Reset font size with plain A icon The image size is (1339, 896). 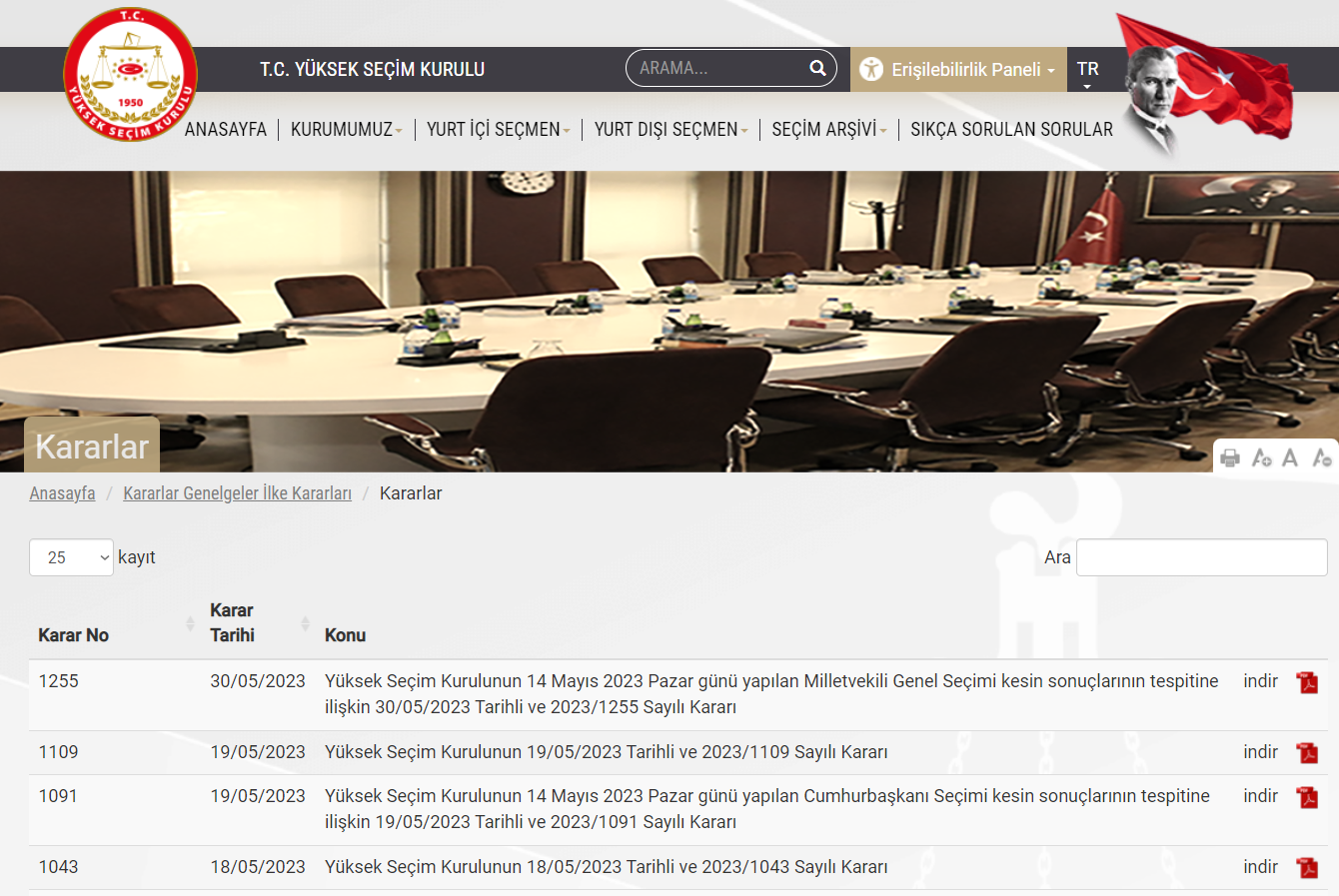pos(1290,457)
